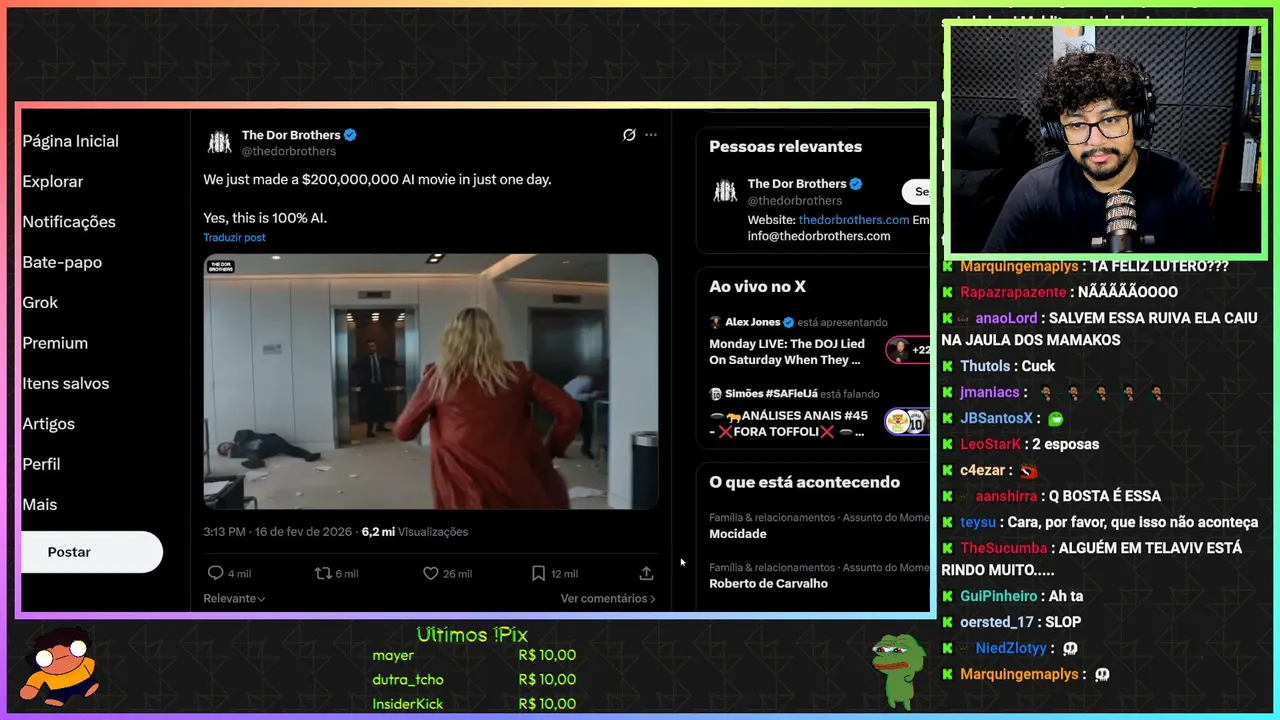The height and width of the screenshot is (720, 1280).
Task: Click The Dor Brothers name in Pessoas relevantes
Action: click(797, 184)
